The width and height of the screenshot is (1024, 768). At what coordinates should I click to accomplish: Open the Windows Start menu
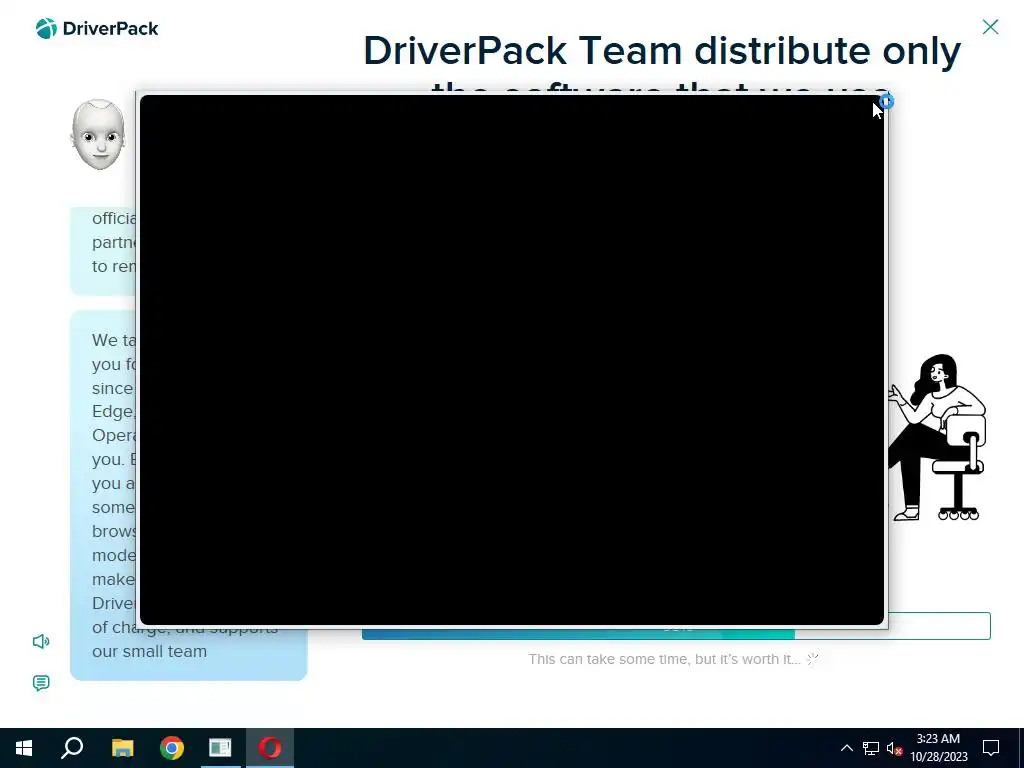coord(24,748)
